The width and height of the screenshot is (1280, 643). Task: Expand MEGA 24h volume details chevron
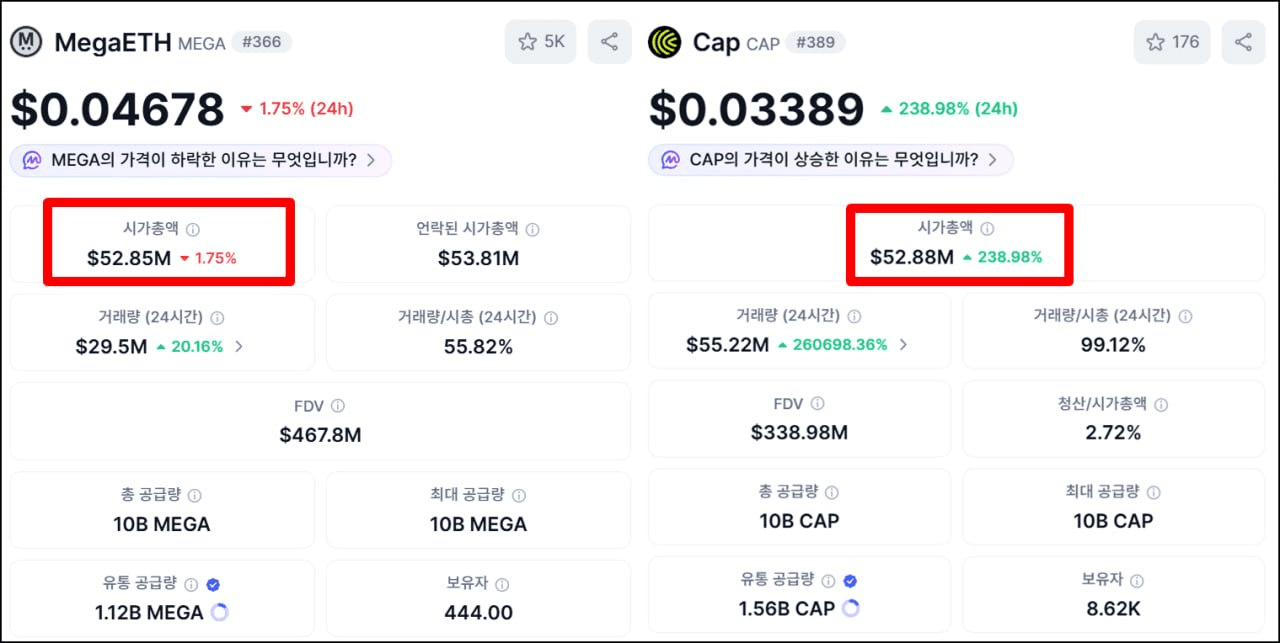(239, 347)
